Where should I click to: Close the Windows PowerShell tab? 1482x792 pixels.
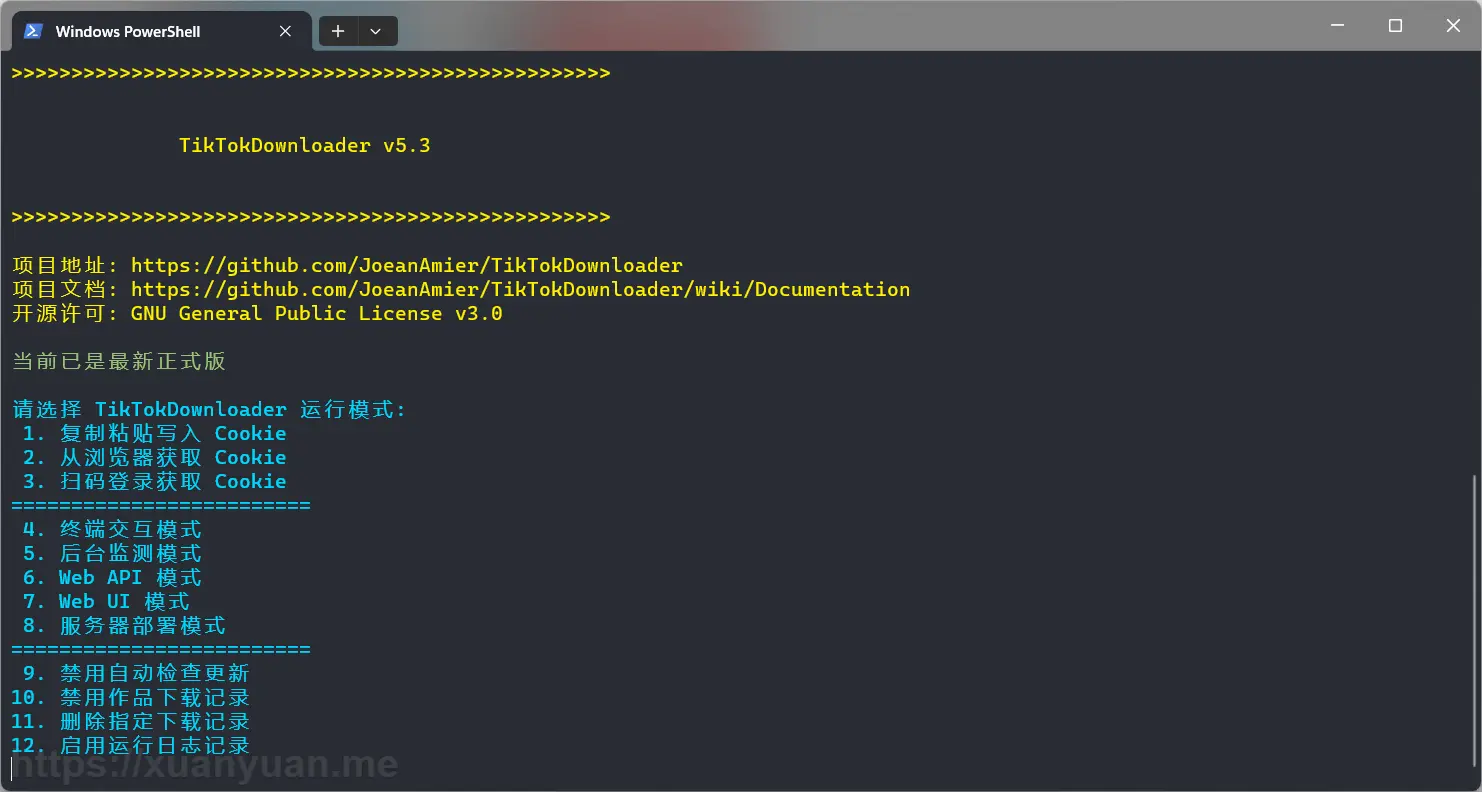click(x=285, y=31)
